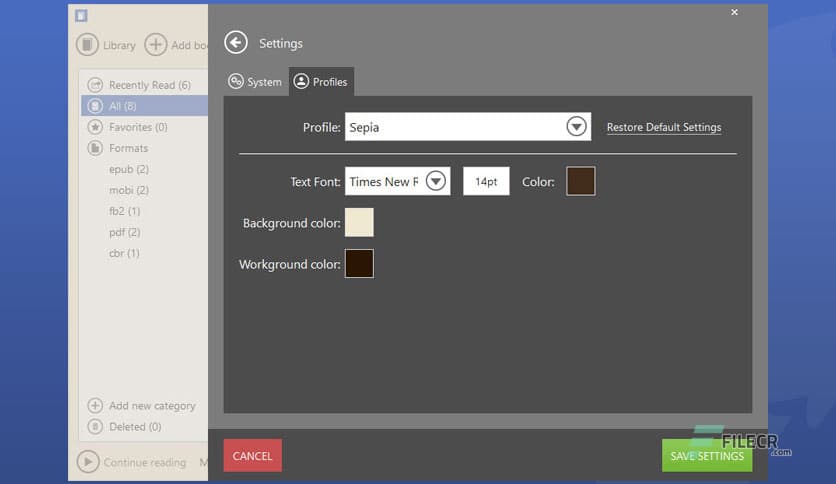
Task: Click the Recently Read (6) label
Action: tap(150, 85)
